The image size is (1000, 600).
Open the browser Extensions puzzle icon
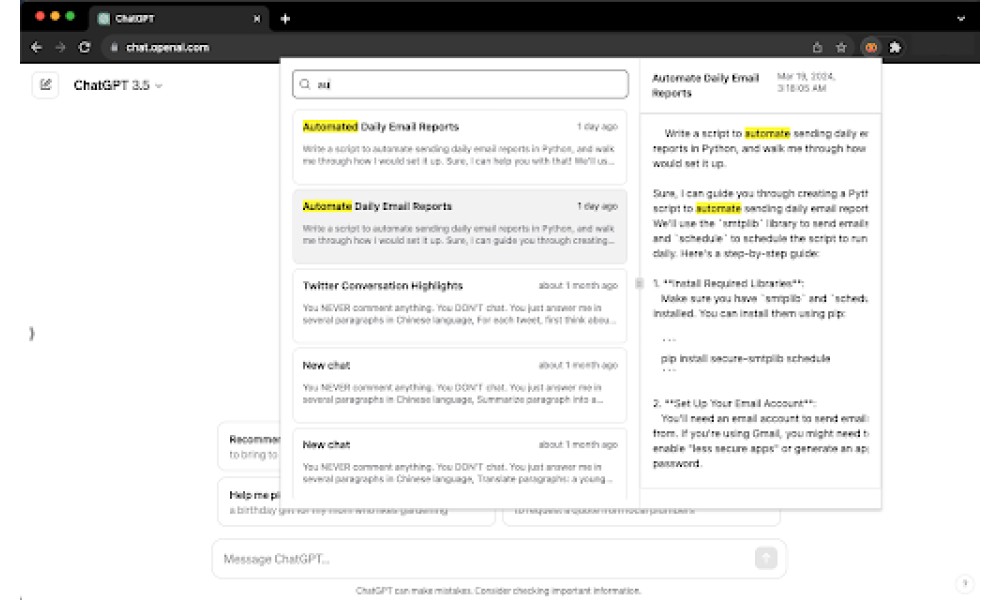pos(895,47)
